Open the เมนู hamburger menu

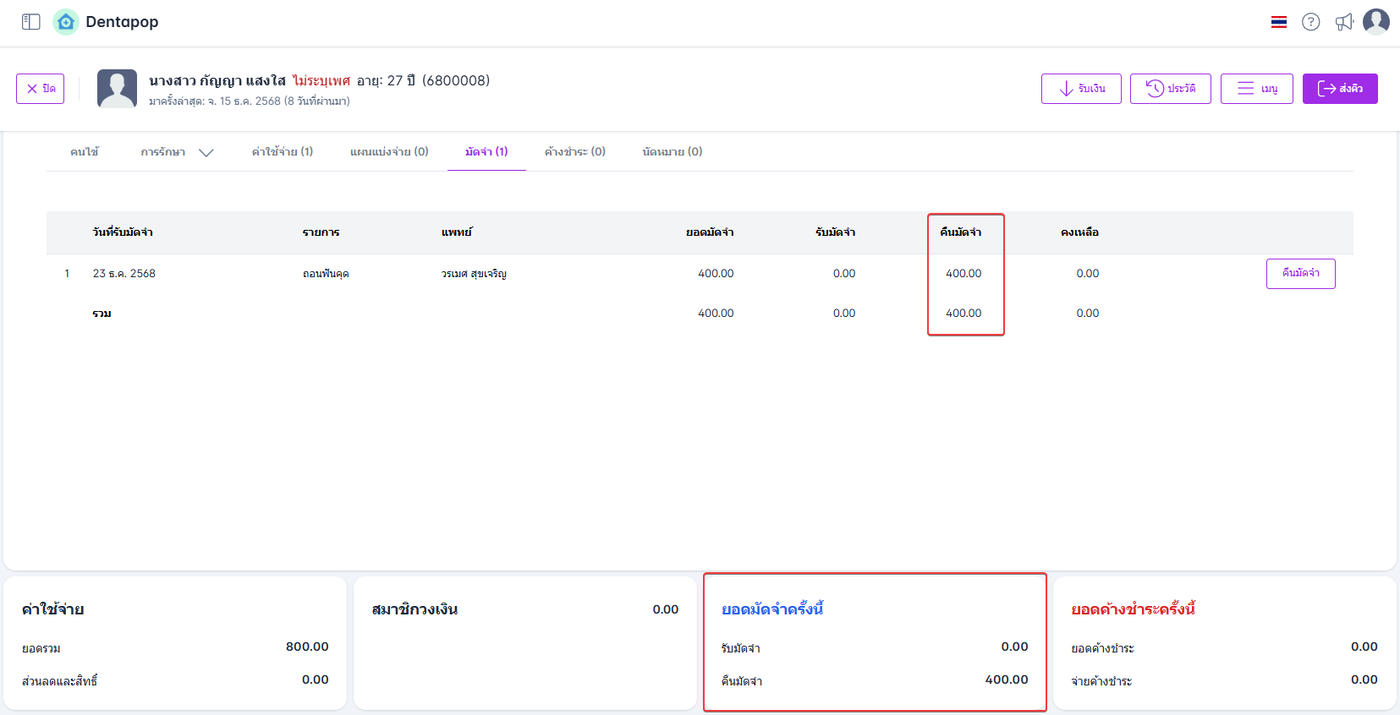(x=1257, y=89)
